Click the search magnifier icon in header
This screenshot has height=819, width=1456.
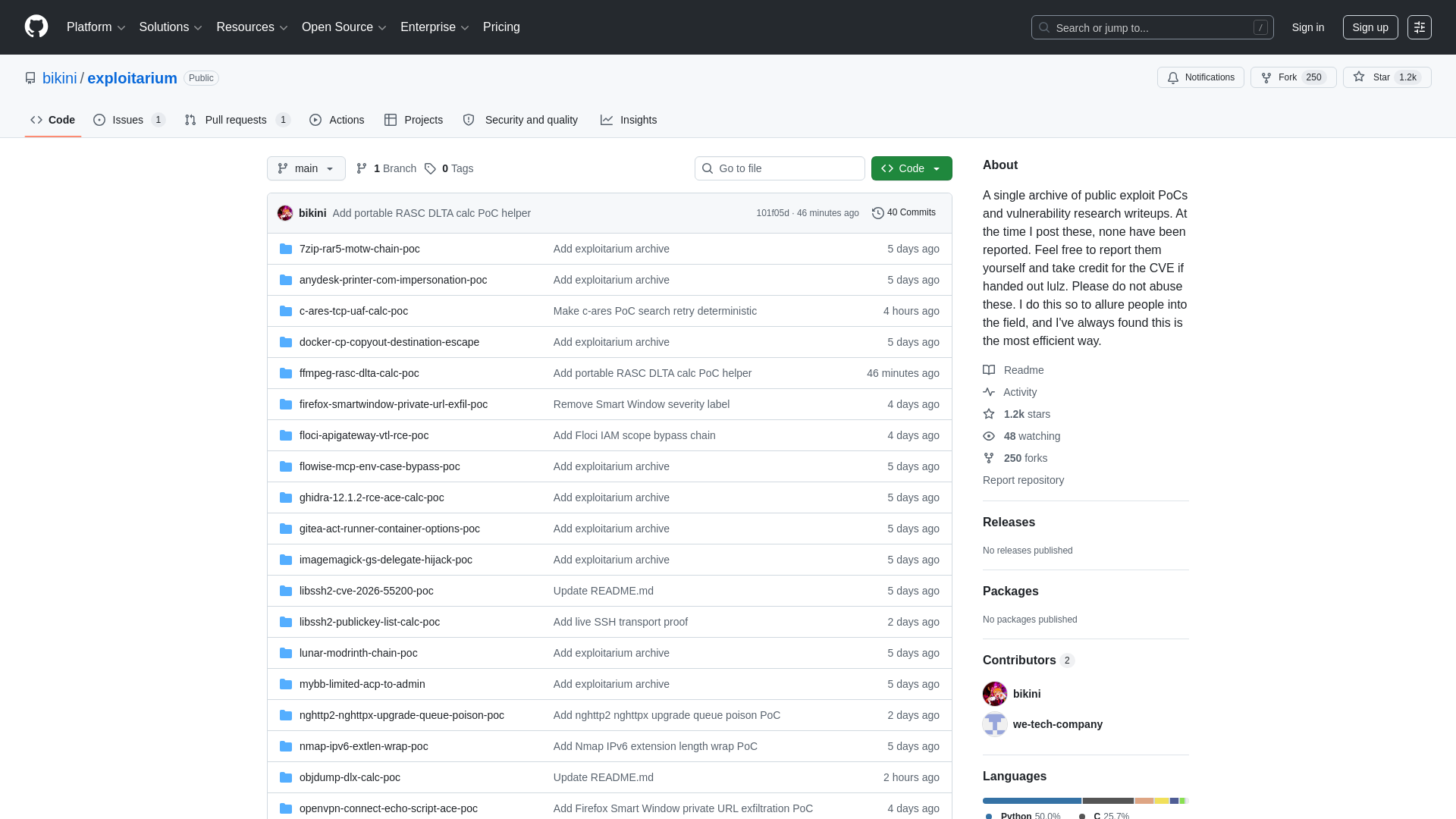tap(1044, 27)
